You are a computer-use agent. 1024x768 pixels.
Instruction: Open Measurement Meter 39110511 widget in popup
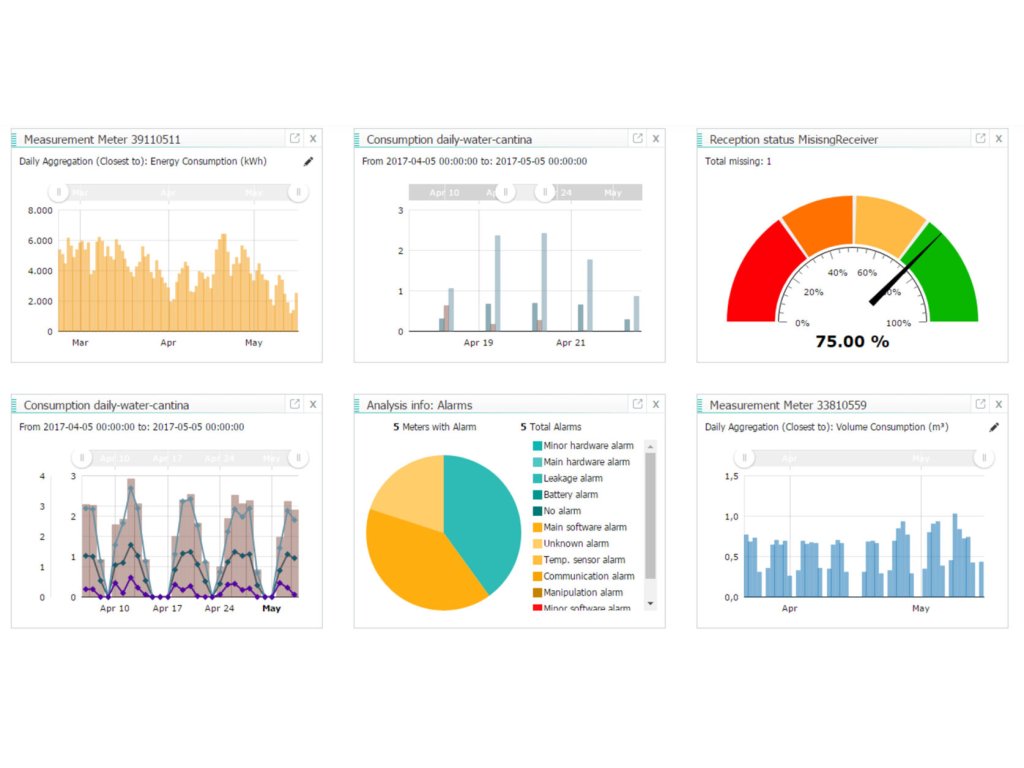tap(295, 138)
